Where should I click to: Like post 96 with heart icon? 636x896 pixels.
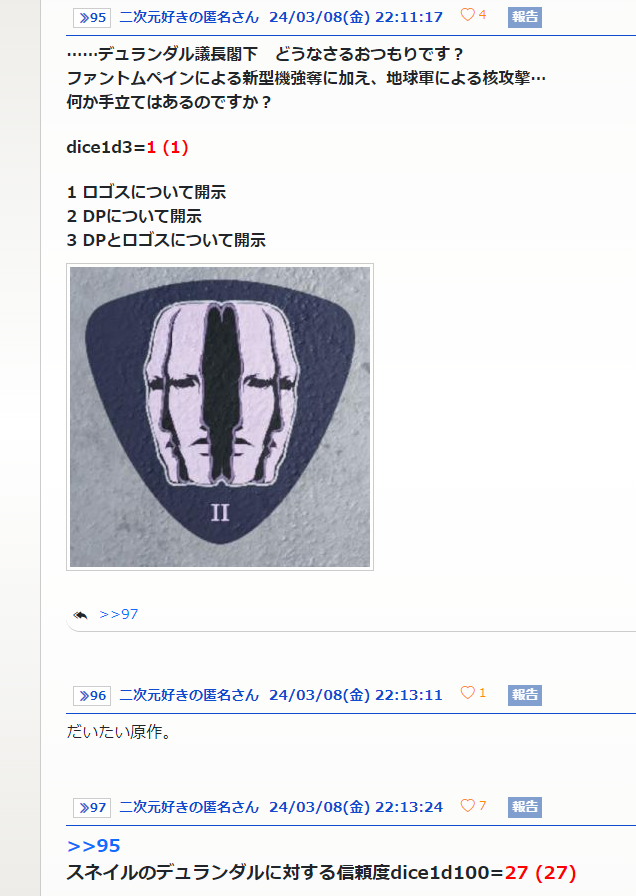click(467, 693)
